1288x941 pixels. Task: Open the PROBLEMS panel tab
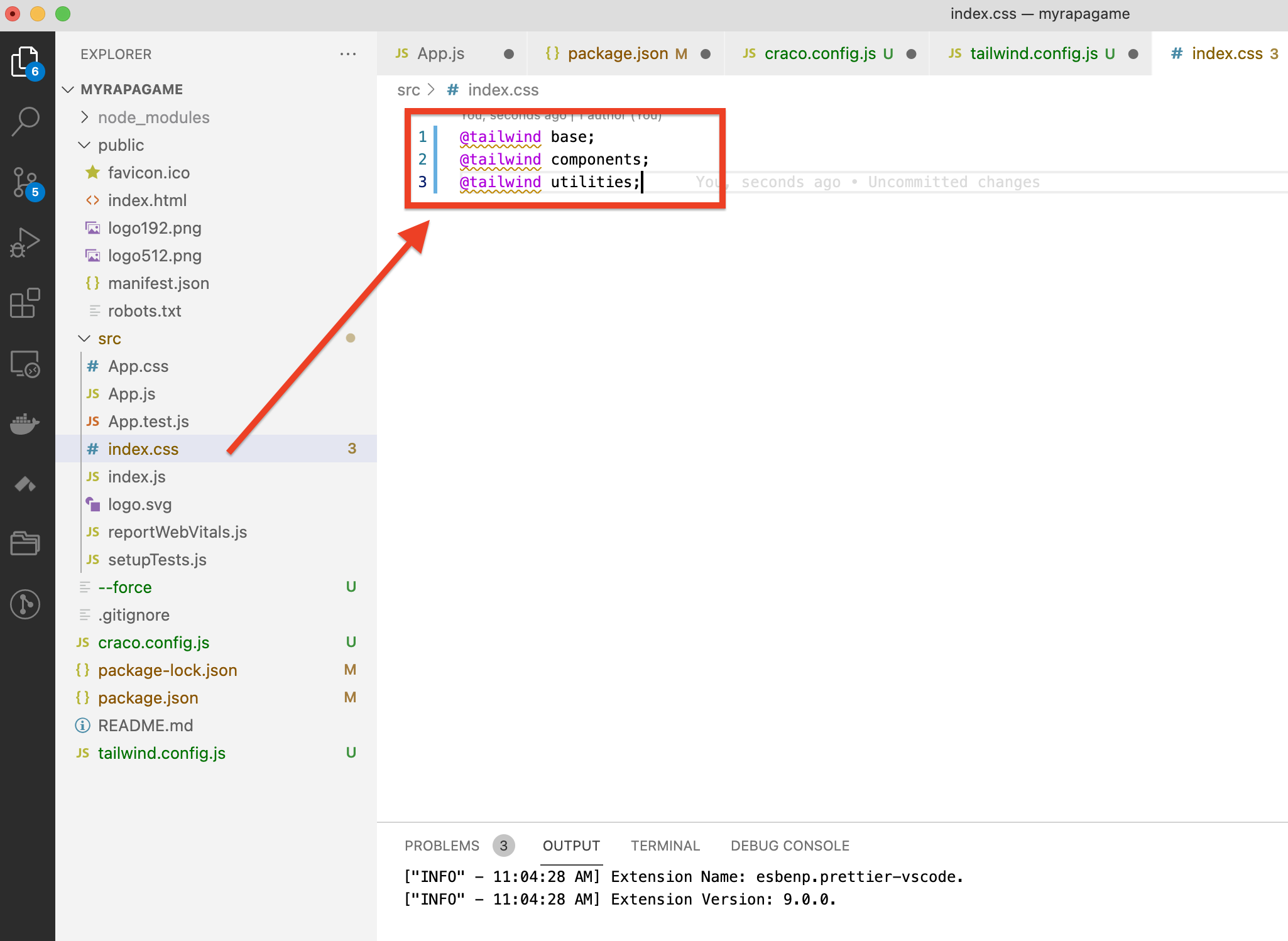pos(442,846)
